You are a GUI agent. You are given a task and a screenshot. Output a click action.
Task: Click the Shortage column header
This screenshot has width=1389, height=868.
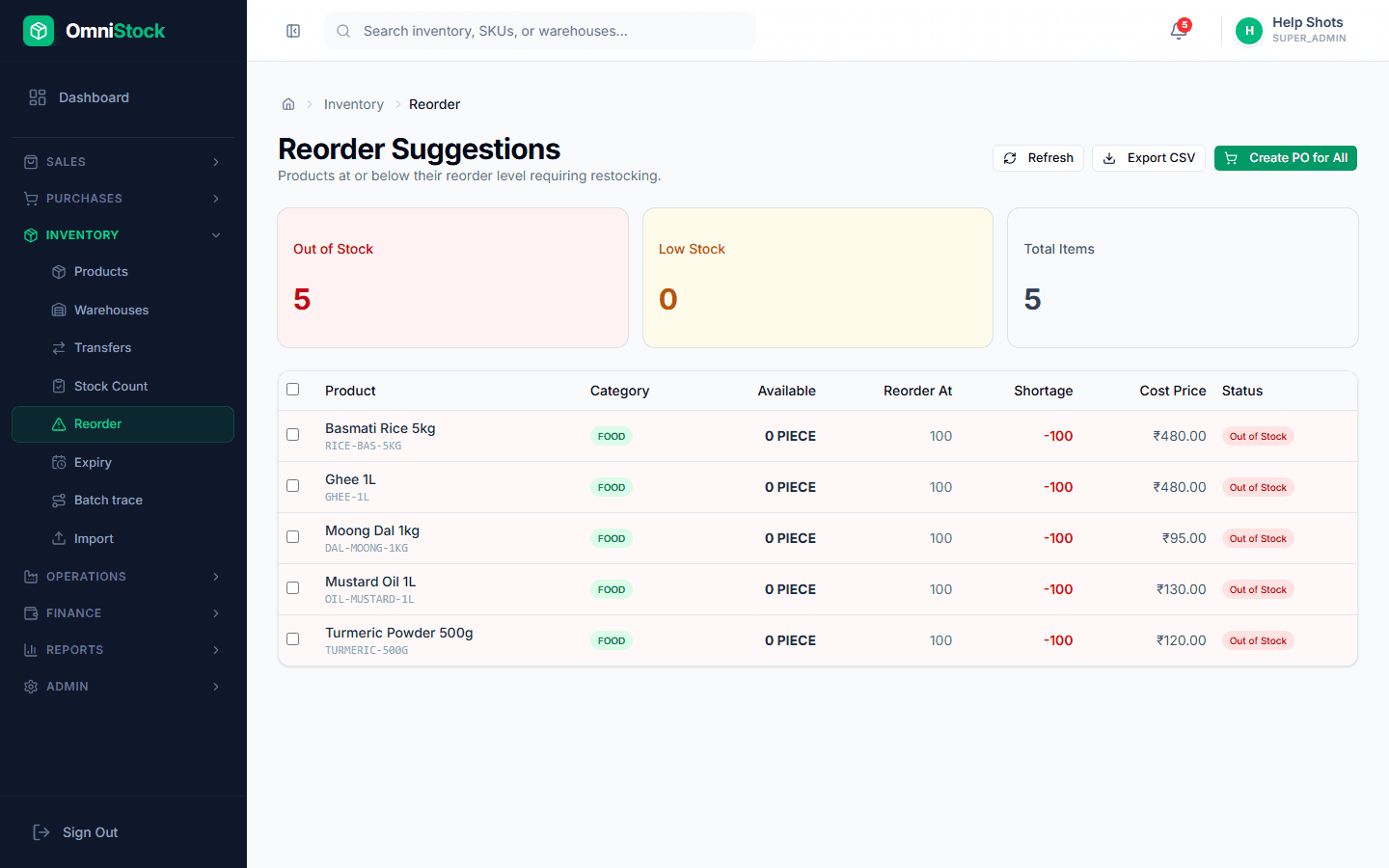(1043, 391)
